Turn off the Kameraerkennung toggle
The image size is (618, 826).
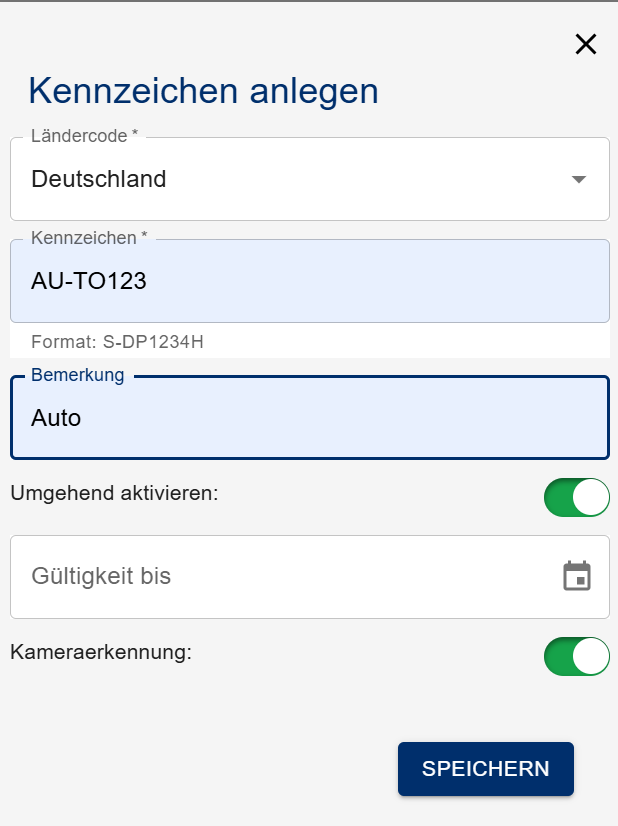pos(577,656)
